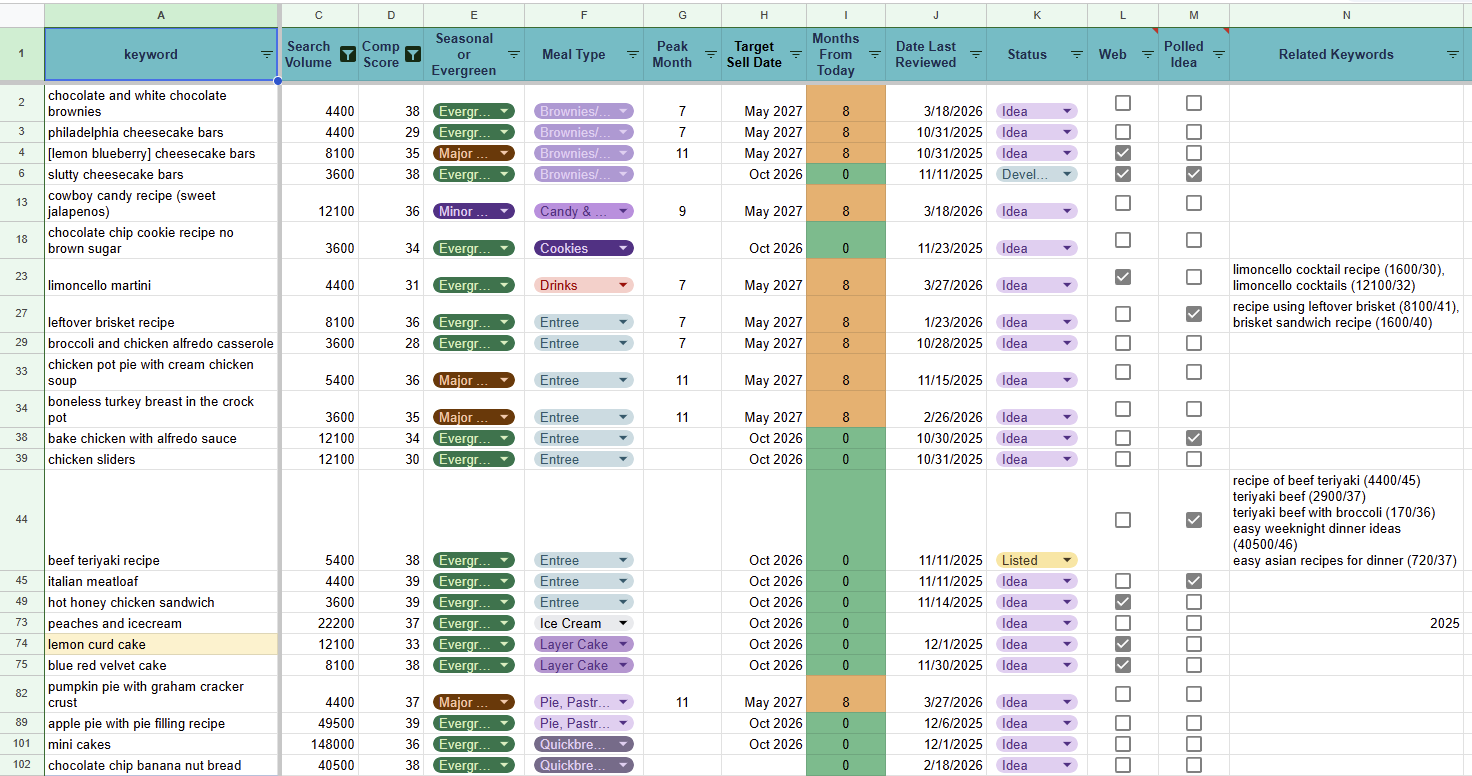
Task: Click date 2/18/2026 for banana nut bread
Action: coord(936,765)
